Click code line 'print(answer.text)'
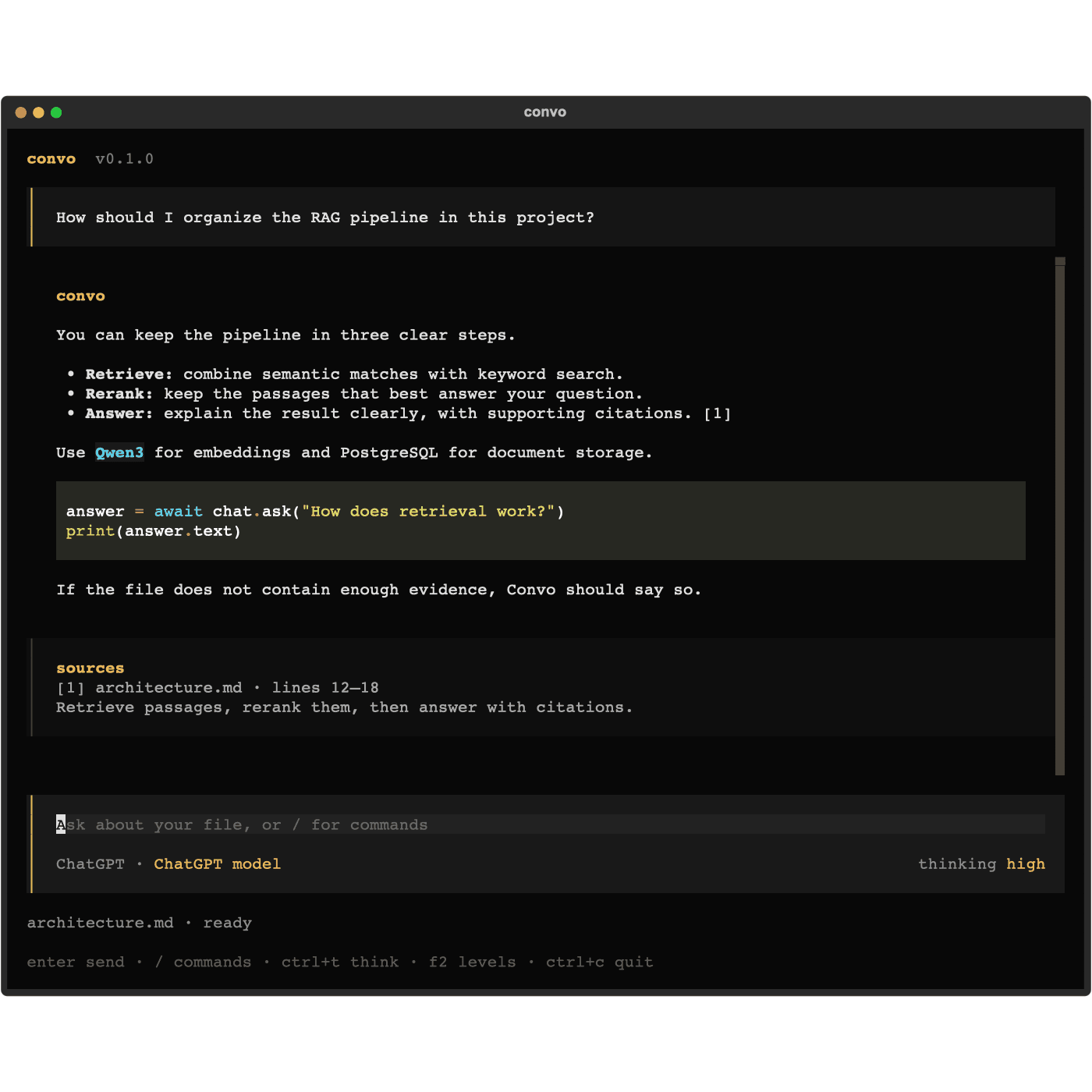The height and width of the screenshot is (1092, 1092). tap(154, 531)
